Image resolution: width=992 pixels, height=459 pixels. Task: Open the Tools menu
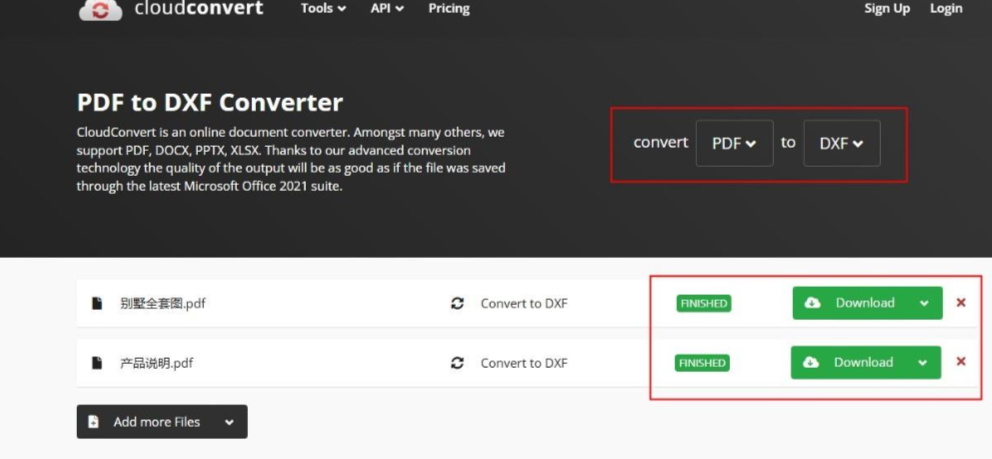coord(323,9)
